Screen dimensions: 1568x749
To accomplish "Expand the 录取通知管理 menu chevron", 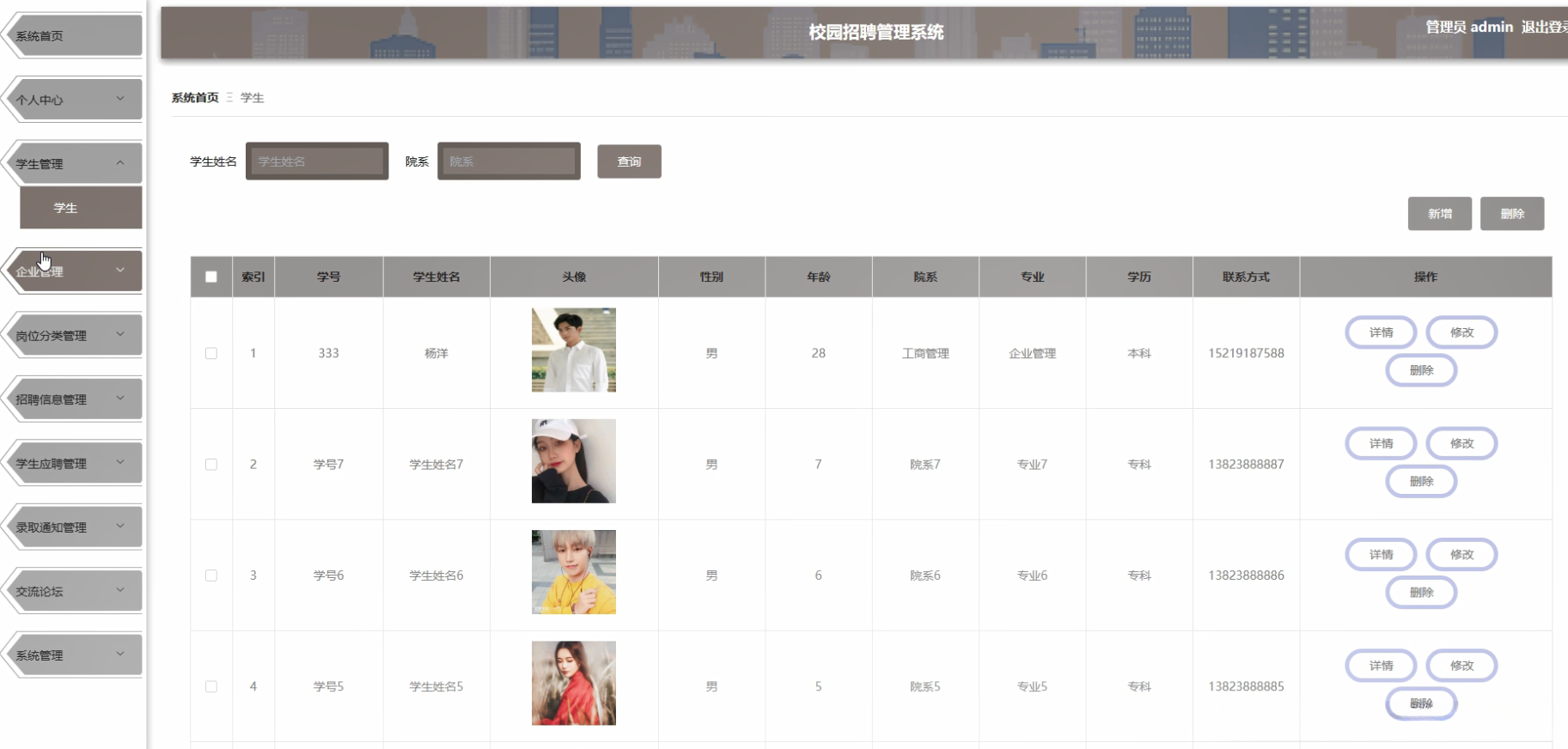I will pyautogui.click(x=120, y=527).
